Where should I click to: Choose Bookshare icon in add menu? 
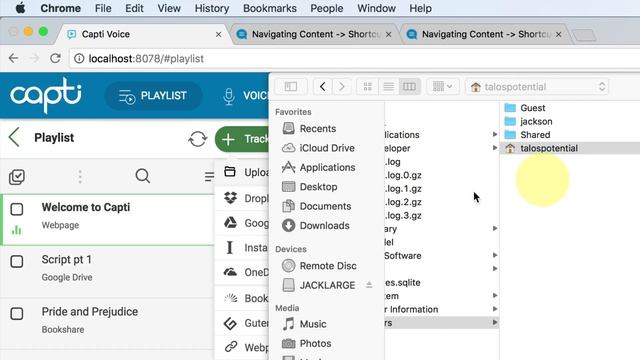231,298
